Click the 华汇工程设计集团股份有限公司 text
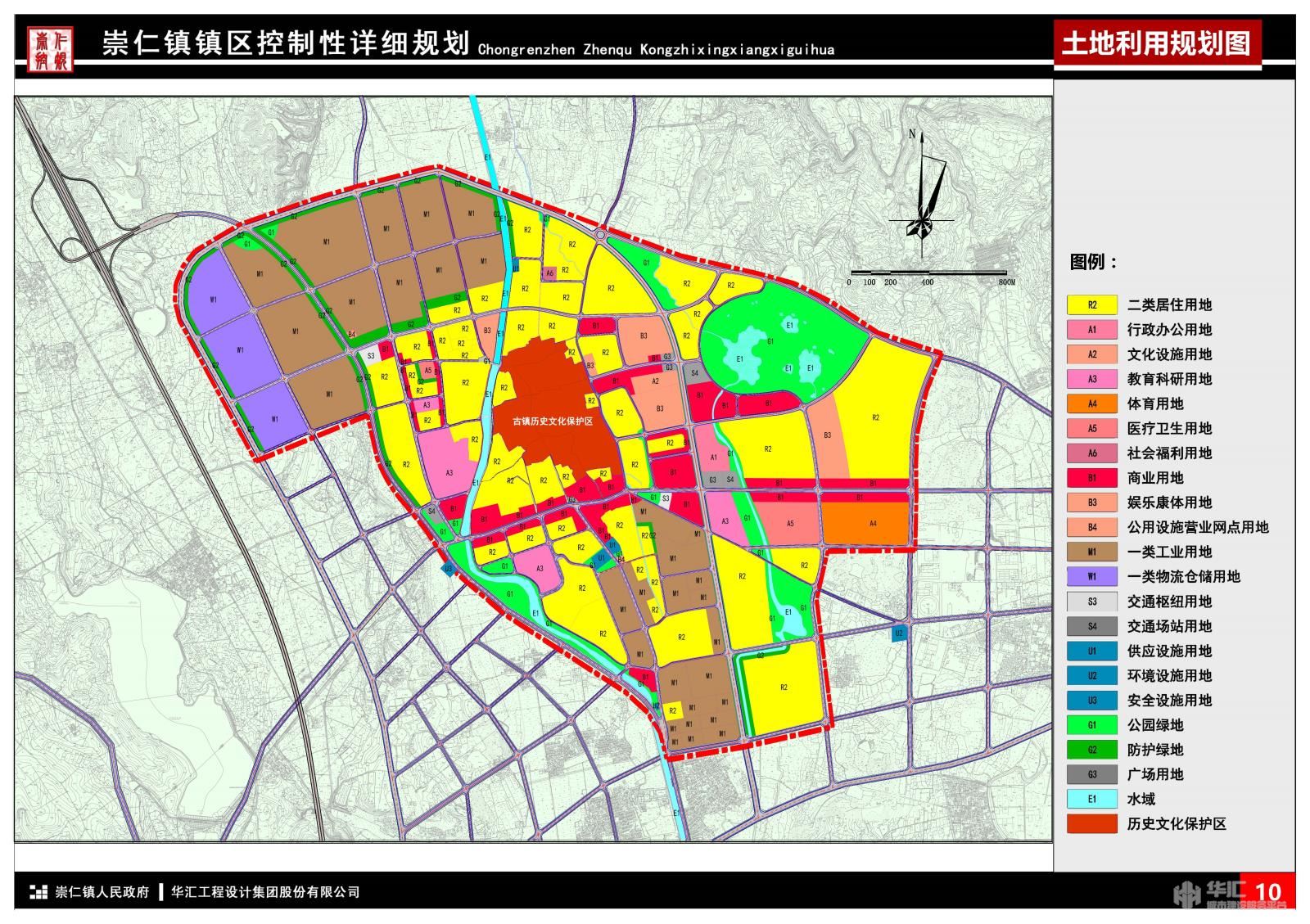Image resolution: width=1310 pixels, height=924 pixels. (265, 892)
